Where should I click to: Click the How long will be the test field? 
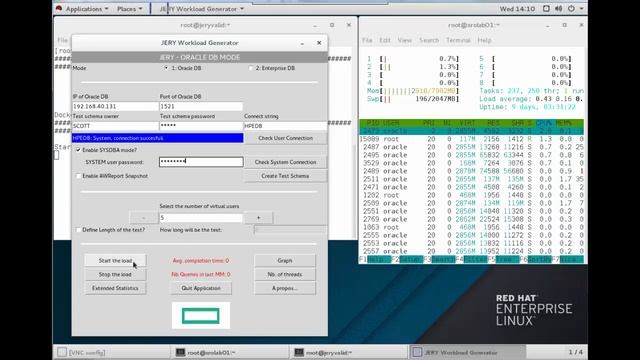point(290,230)
